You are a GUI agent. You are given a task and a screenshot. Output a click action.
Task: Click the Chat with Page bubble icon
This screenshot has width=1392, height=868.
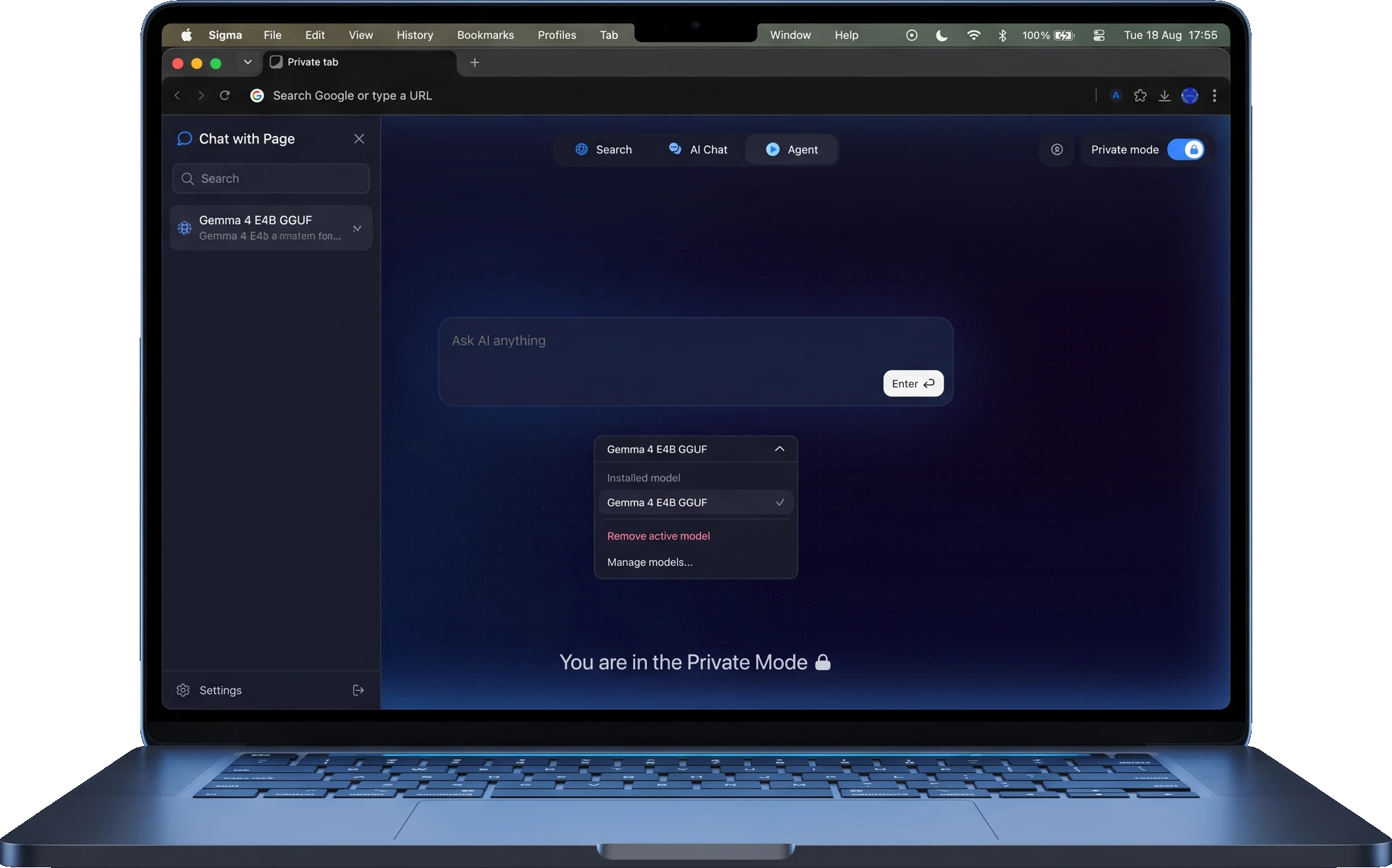tap(184, 138)
